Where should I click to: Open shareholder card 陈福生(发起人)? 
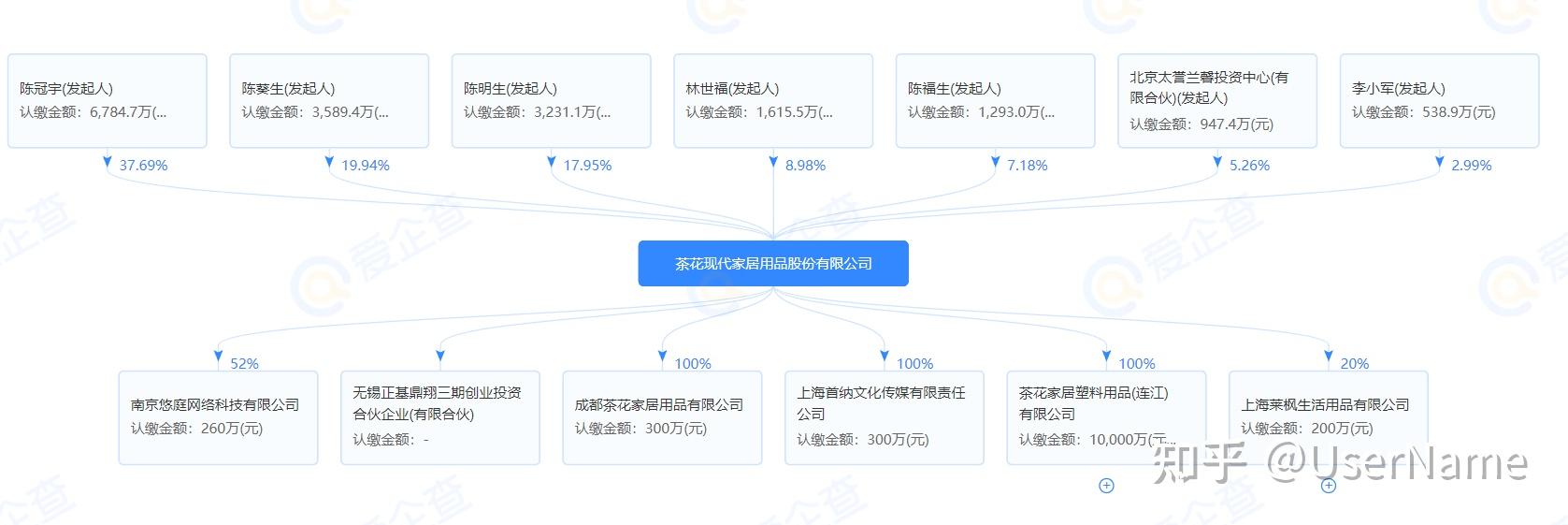(996, 101)
